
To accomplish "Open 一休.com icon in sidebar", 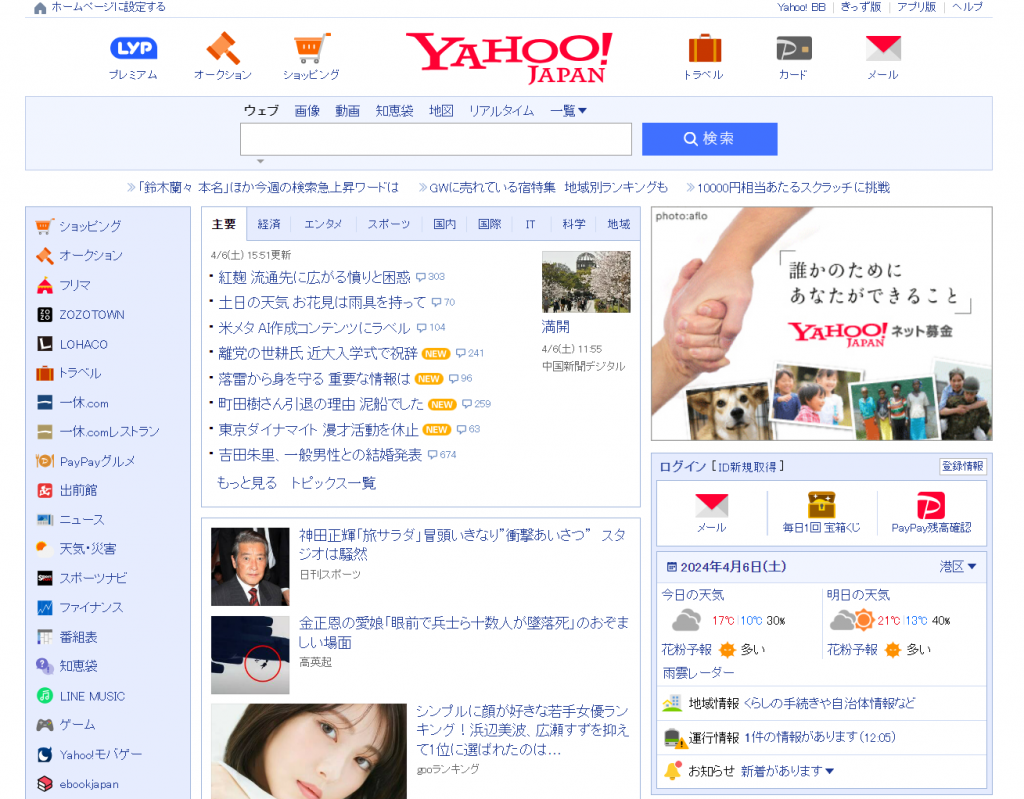I will pos(44,402).
